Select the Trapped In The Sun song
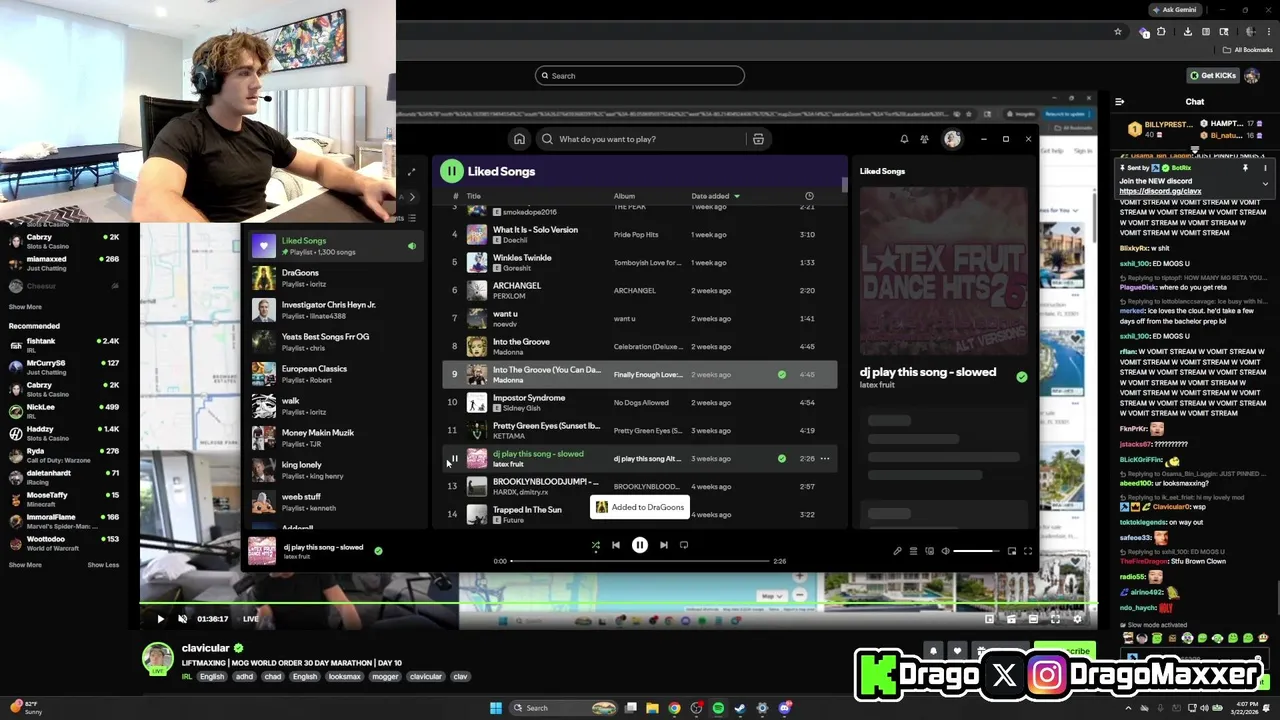This screenshot has height=720, width=1280. tap(527, 510)
